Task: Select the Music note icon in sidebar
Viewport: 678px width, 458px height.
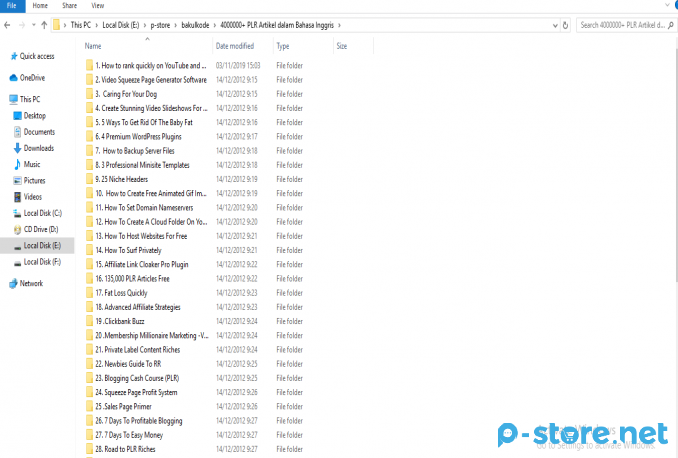Action: 17,164
